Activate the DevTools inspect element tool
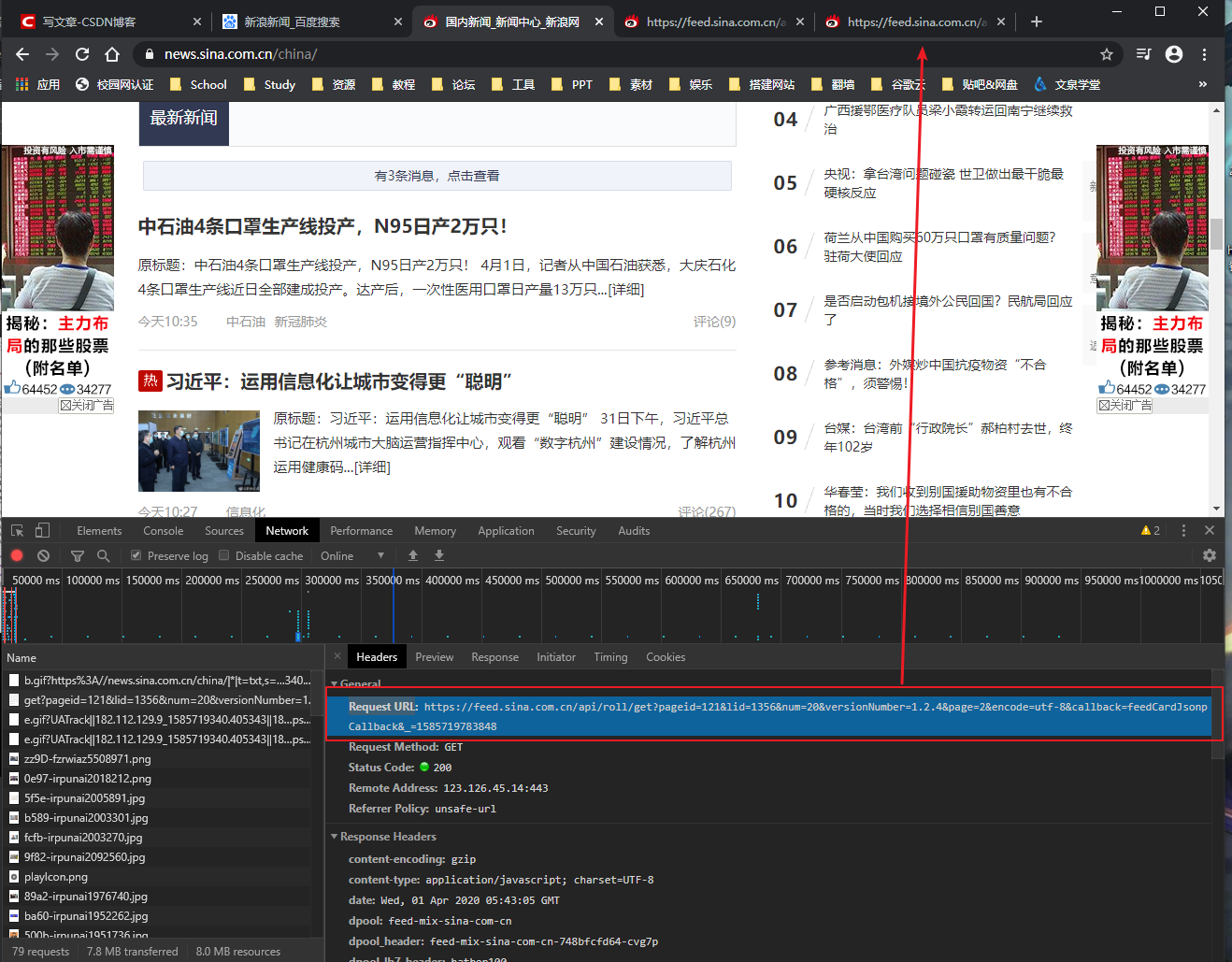1232x962 pixels. point(17,530)
